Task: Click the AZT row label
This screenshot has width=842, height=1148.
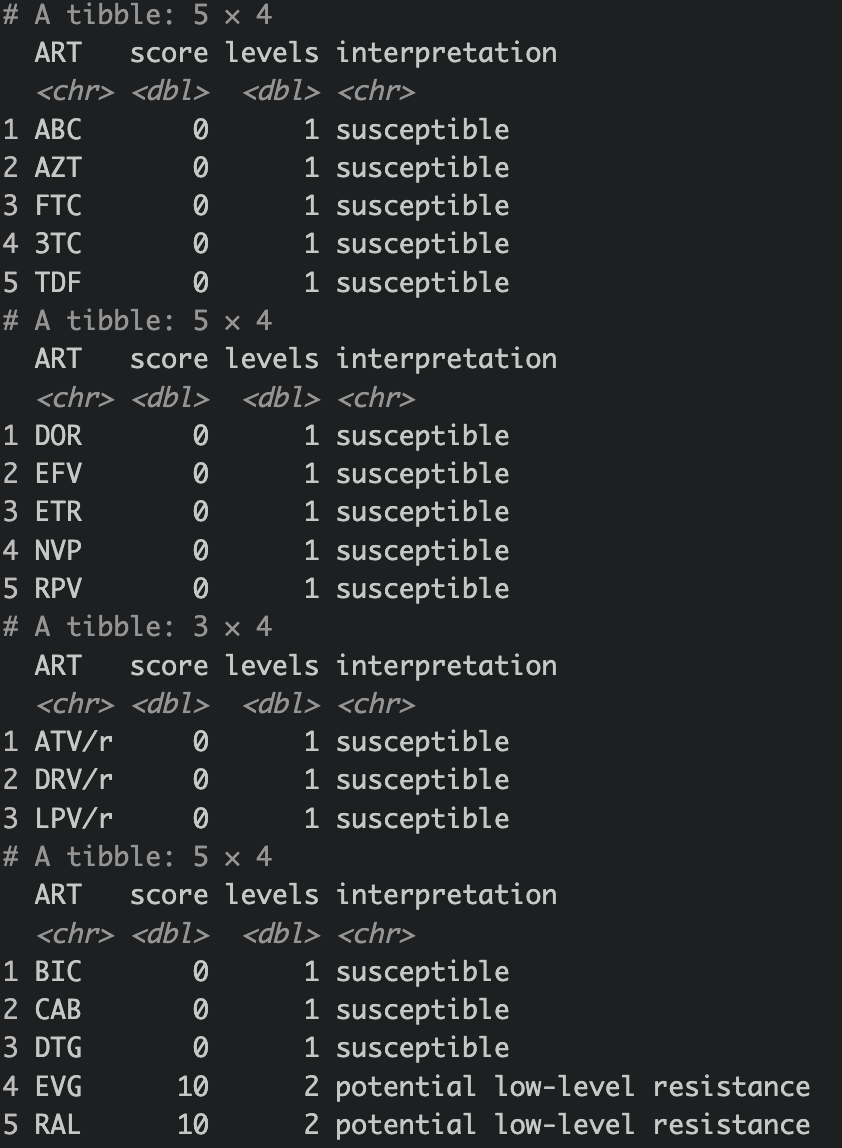Action: click(x=58, y=168)
